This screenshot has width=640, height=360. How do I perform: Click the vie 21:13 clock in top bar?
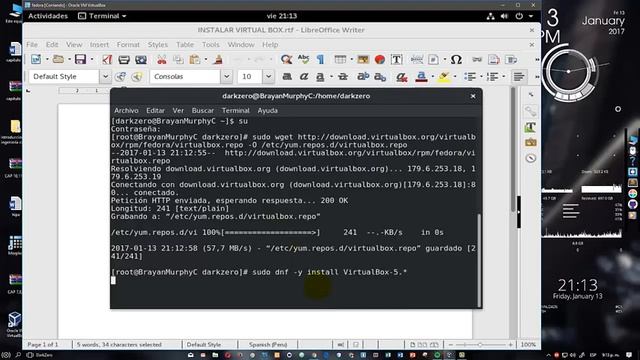[x=282, y=16]
